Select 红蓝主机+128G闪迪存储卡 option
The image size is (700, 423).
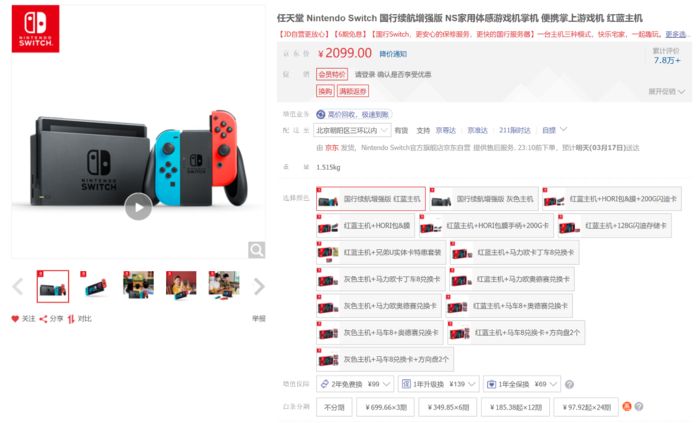point(614,225)
